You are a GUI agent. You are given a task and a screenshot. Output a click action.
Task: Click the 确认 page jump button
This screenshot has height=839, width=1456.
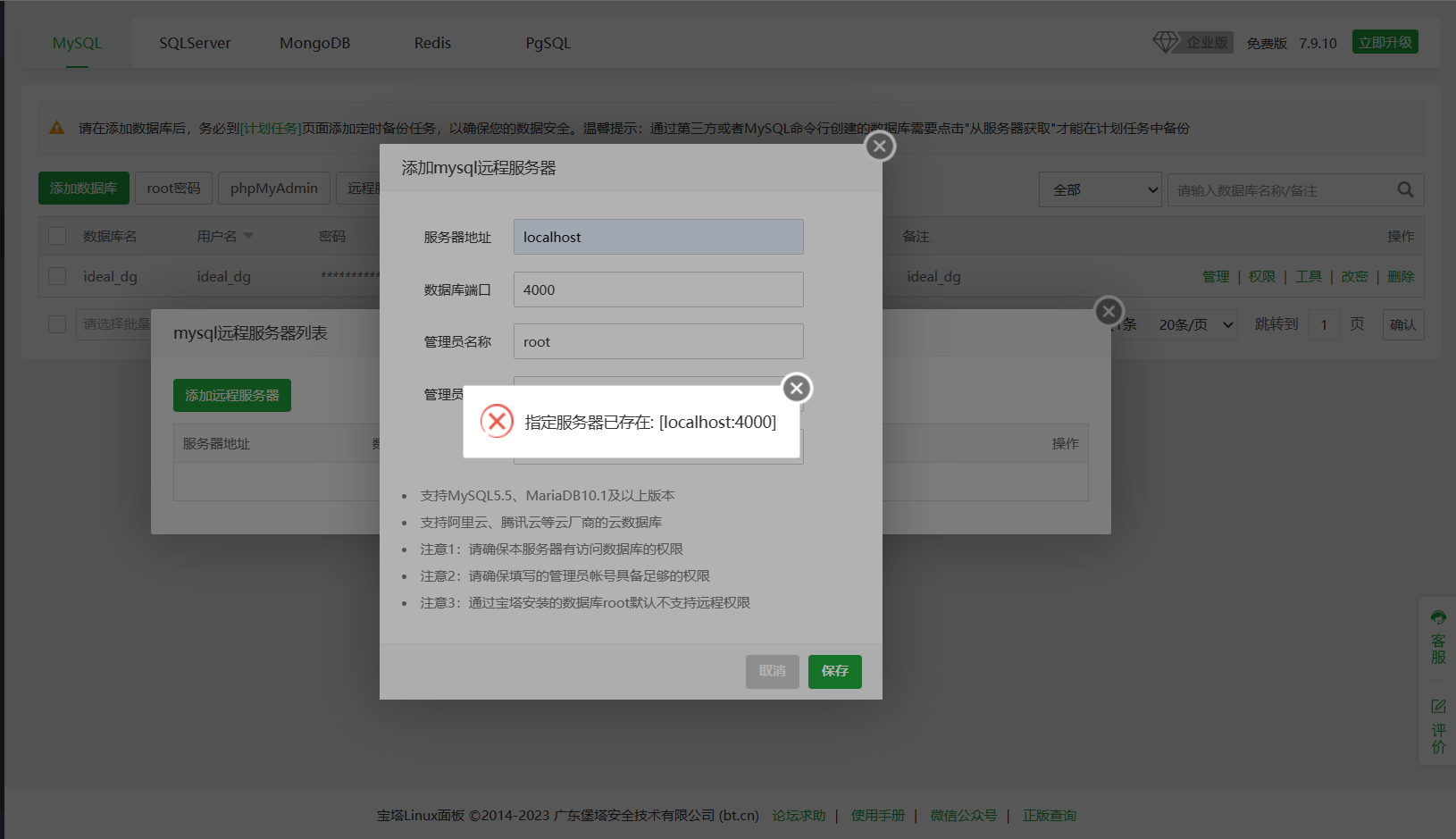click(1403, 324)
